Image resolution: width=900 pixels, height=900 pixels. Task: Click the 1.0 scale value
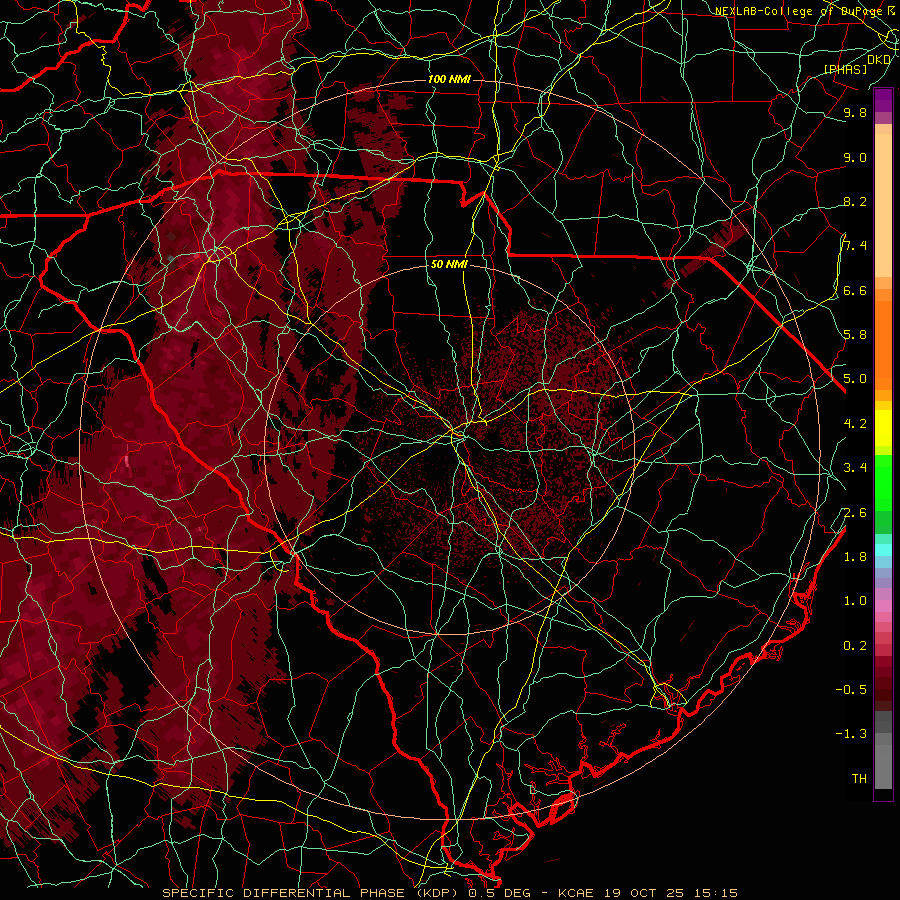pyautogui.click(x=855, y=601)
